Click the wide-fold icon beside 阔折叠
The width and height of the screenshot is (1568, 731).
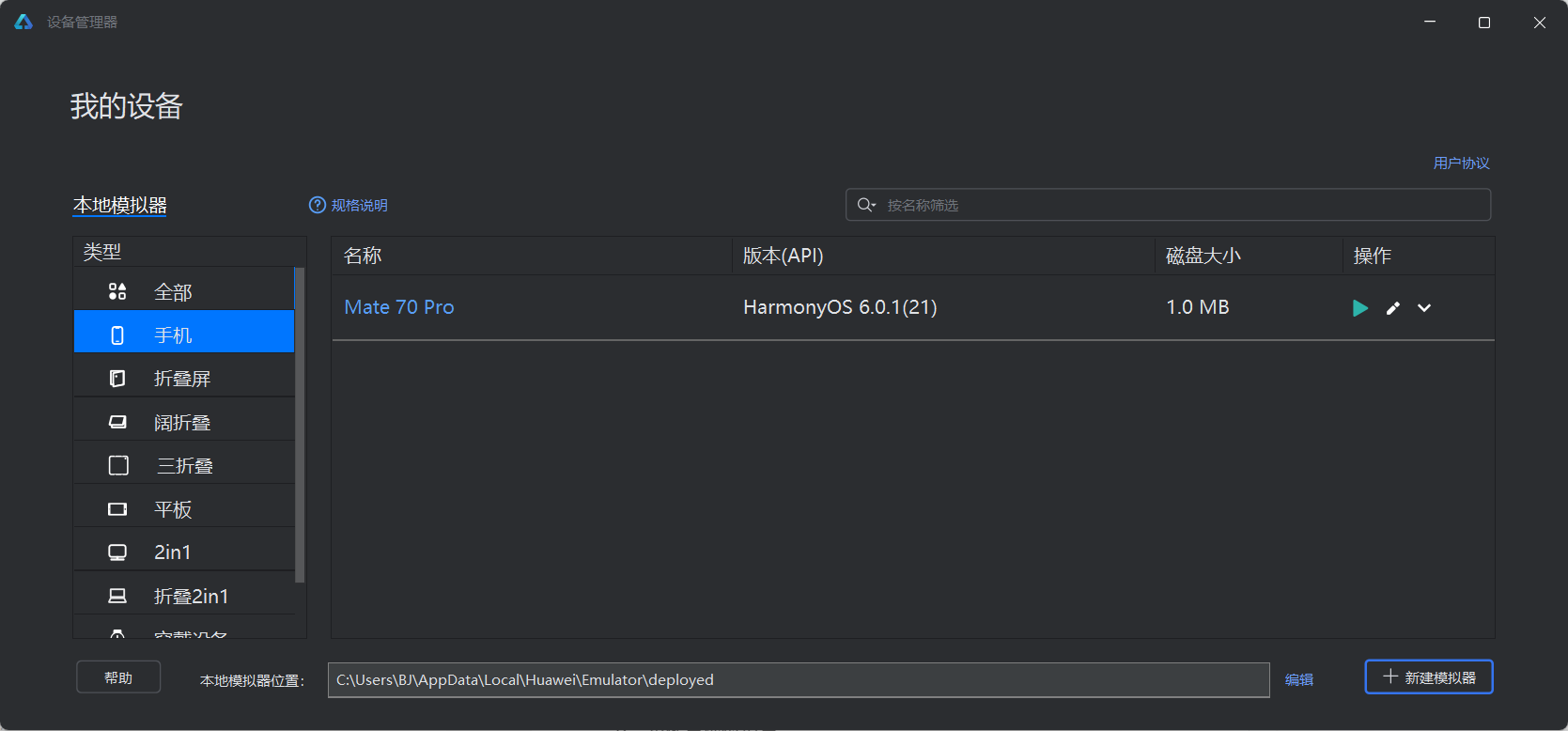pos(117,422)
